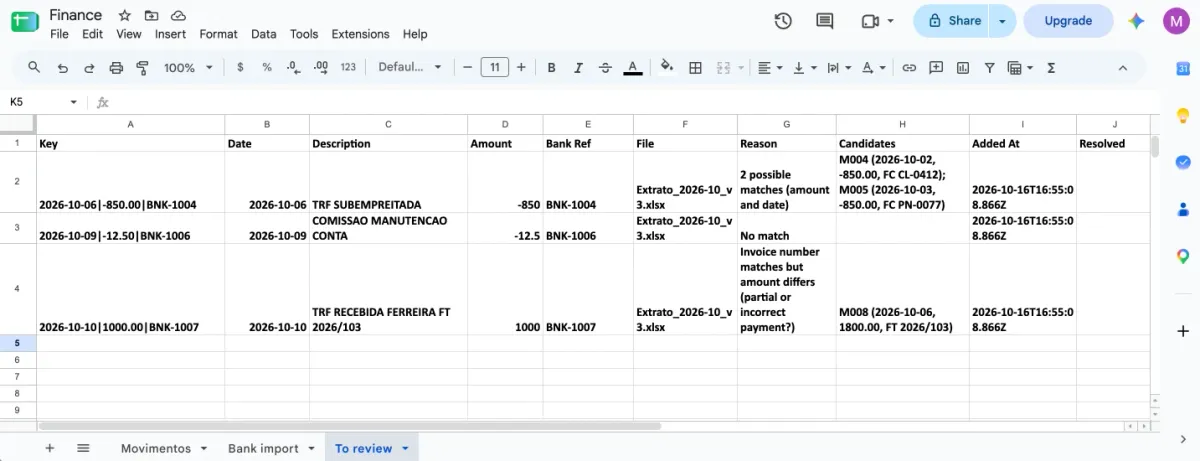The image size is (1200, 461).
Task: Open the vertical align dropdown
Action: pos(805,67)
